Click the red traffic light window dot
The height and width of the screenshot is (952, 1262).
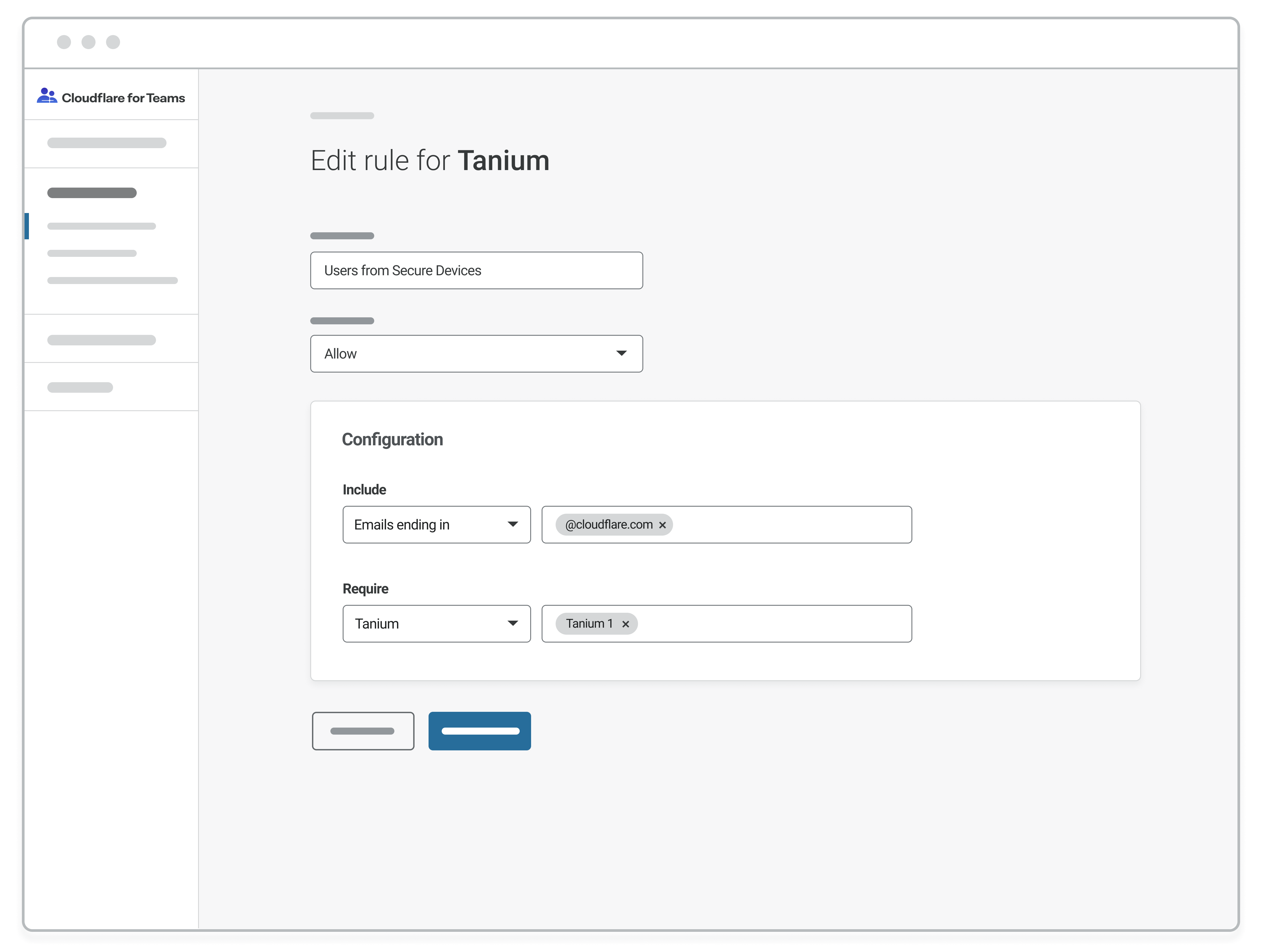pos(64,42)
